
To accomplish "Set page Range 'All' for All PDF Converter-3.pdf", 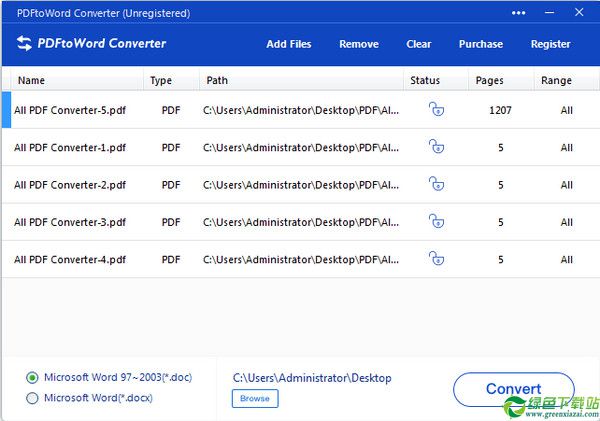I will coord(567,222).
